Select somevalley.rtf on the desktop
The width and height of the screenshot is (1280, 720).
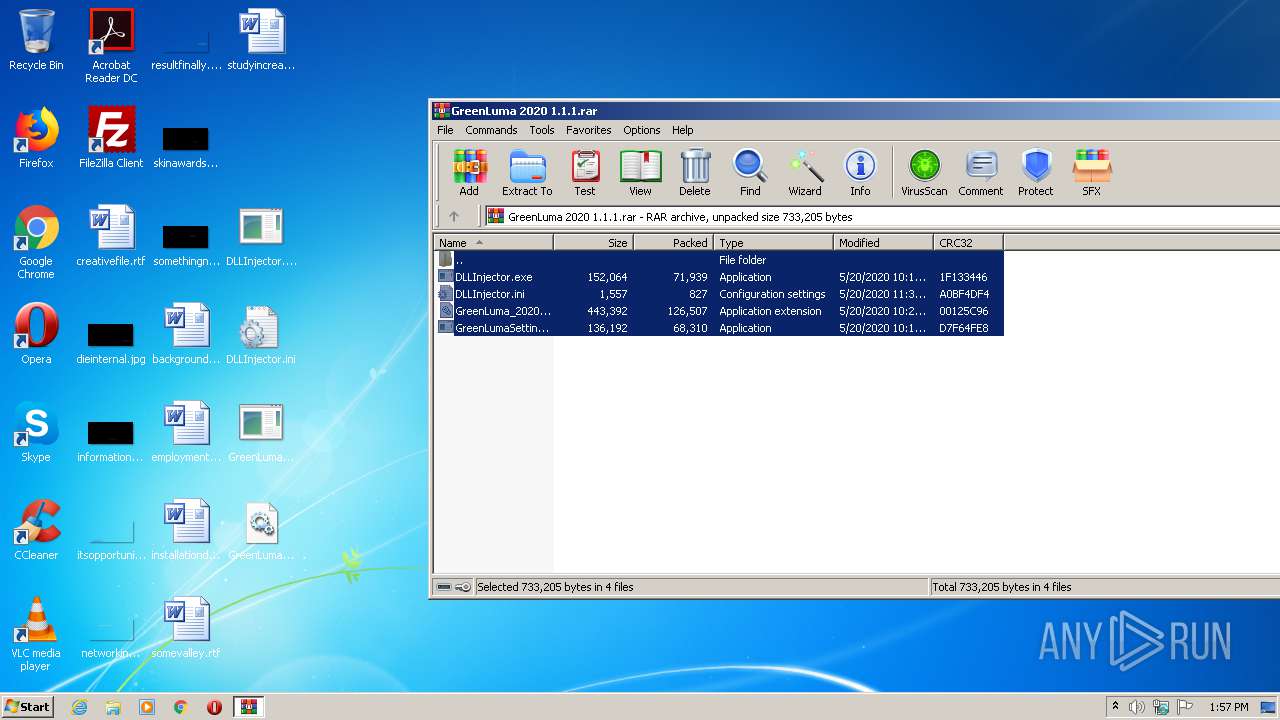(186, 628)
